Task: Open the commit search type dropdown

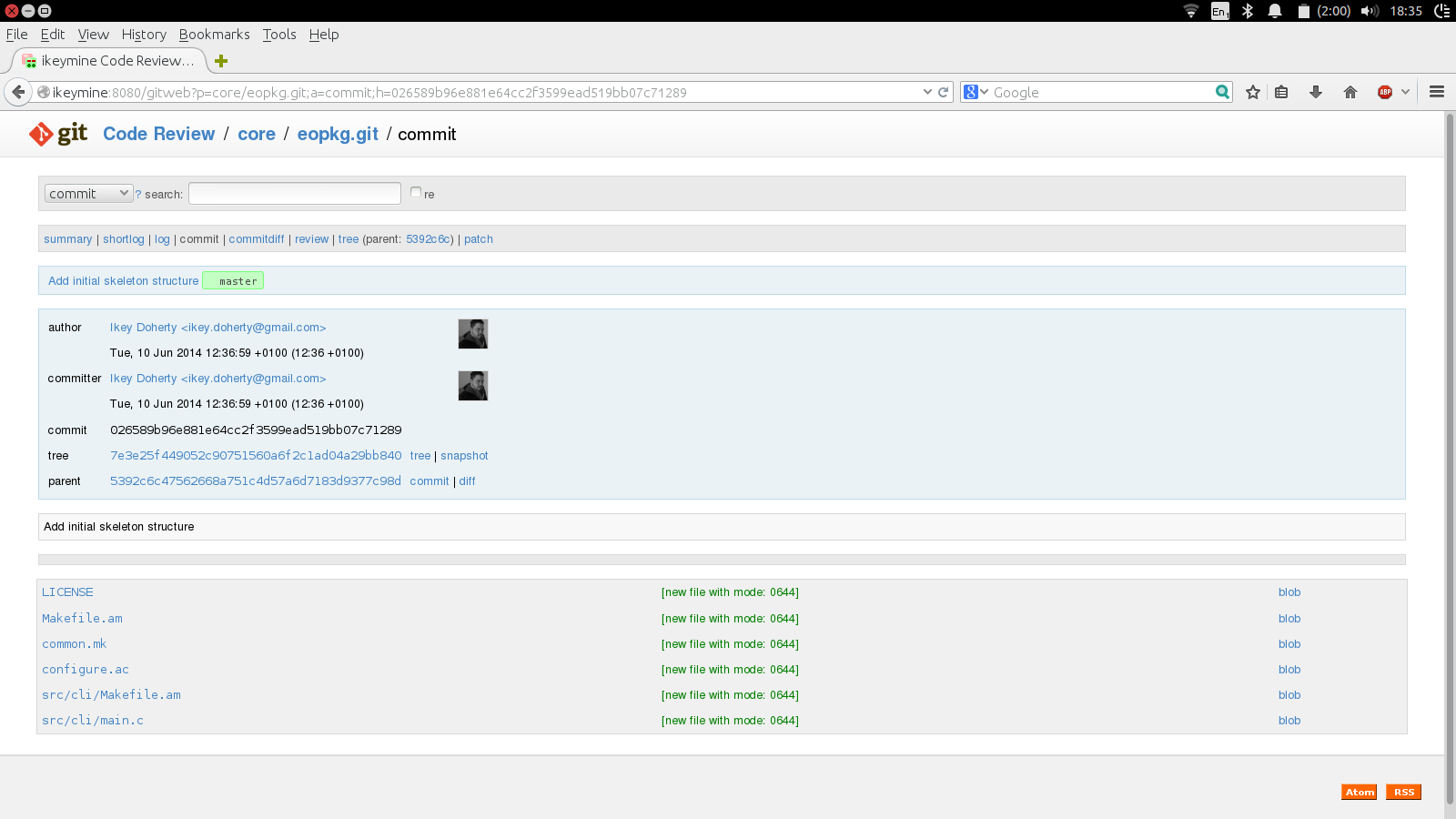Action: coord(88,194)
